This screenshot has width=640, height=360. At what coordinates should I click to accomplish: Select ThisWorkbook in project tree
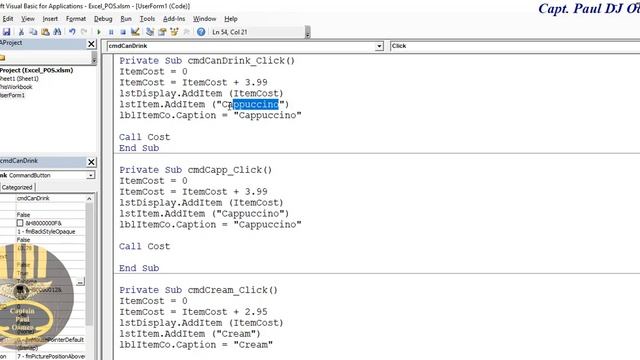click(16, 87)
